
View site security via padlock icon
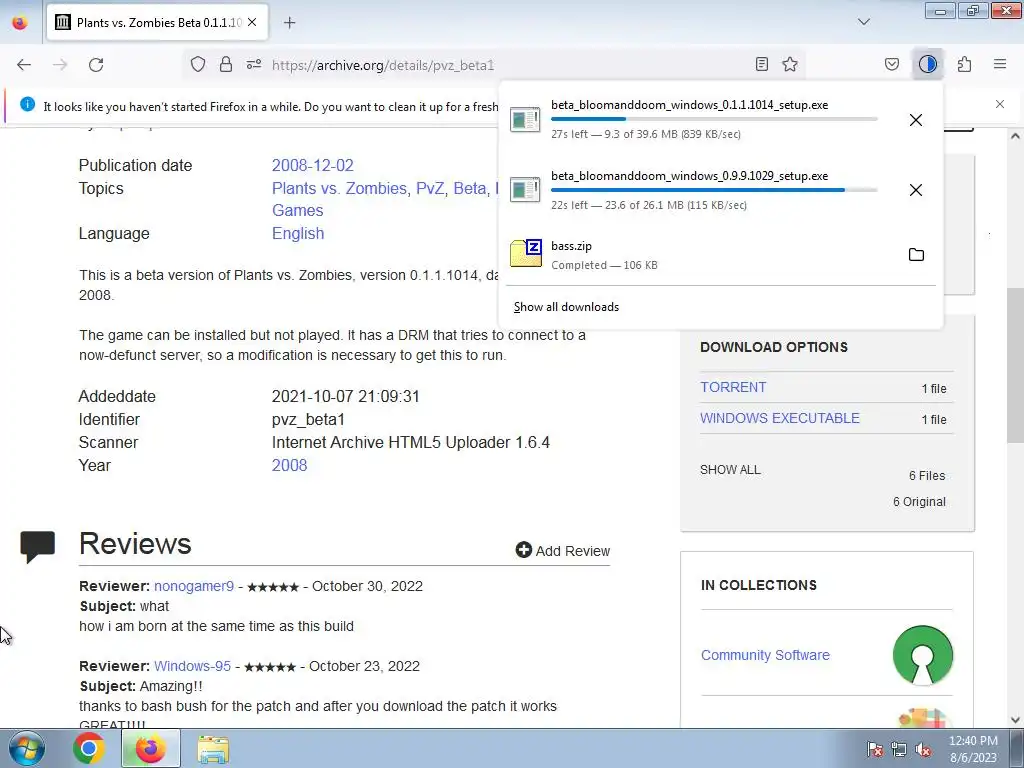226,64
